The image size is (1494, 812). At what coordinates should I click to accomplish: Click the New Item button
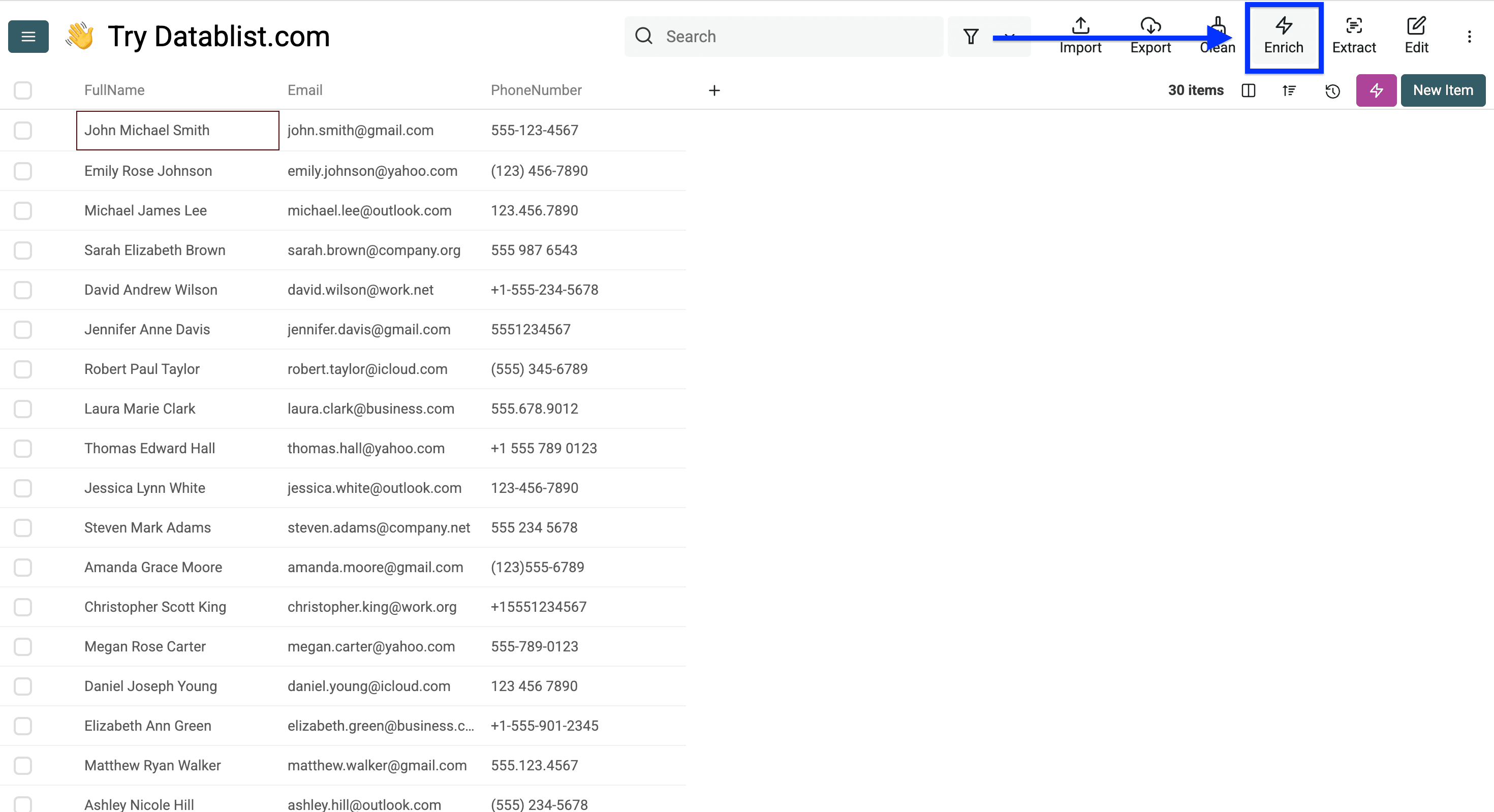click(1443, 90)
